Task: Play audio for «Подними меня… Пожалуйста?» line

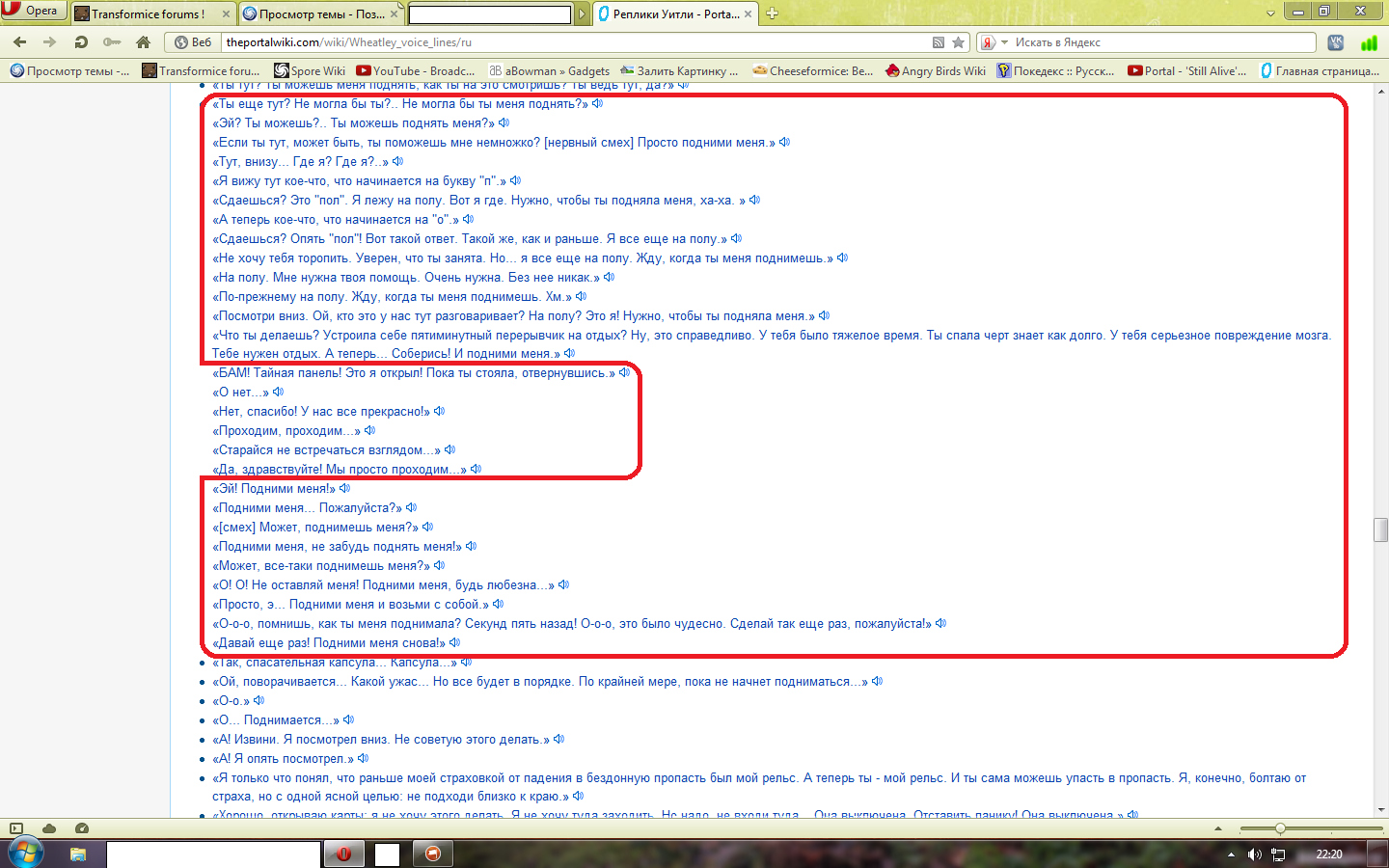Action: [x=412, y=507]
